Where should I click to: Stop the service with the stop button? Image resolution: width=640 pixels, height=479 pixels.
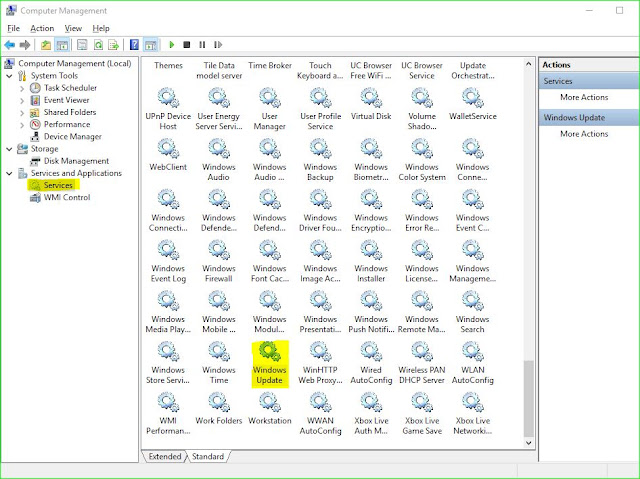(187, 45)
